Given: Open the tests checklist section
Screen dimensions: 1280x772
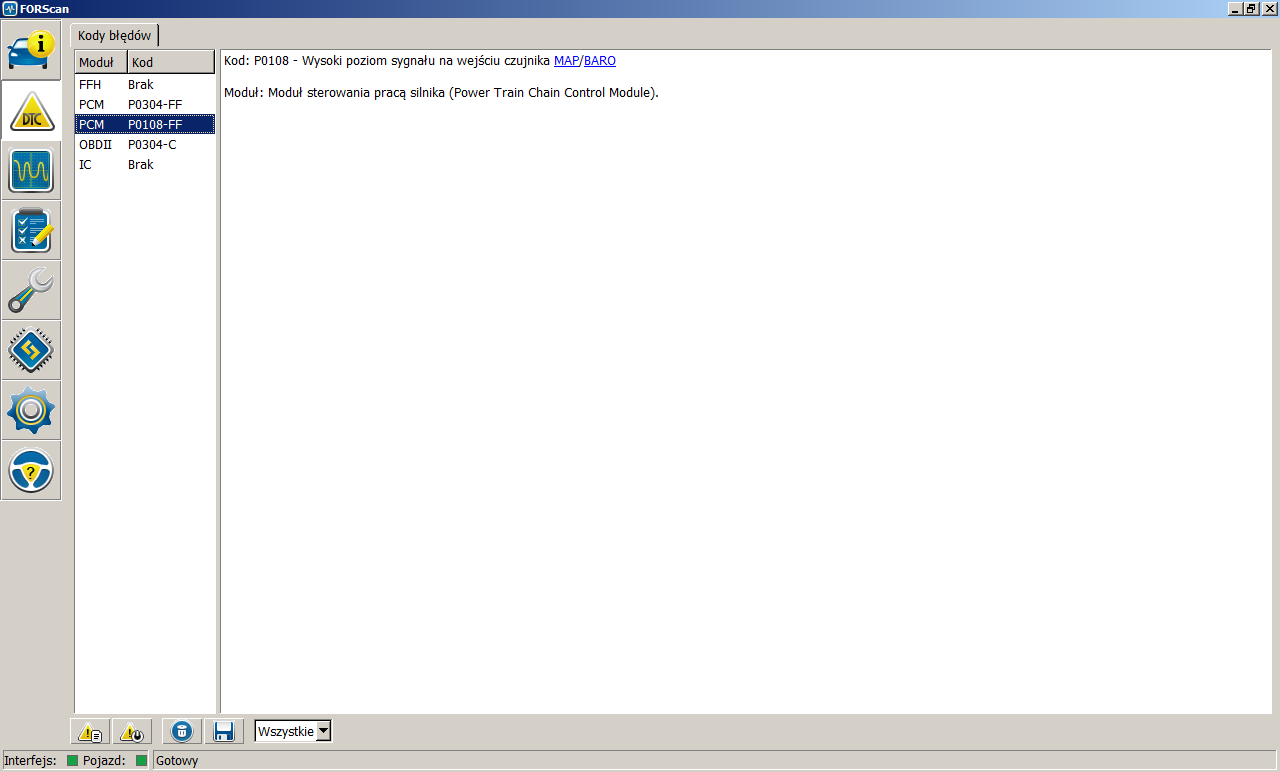Looking at the screenshot, I should tap(31, 231).
